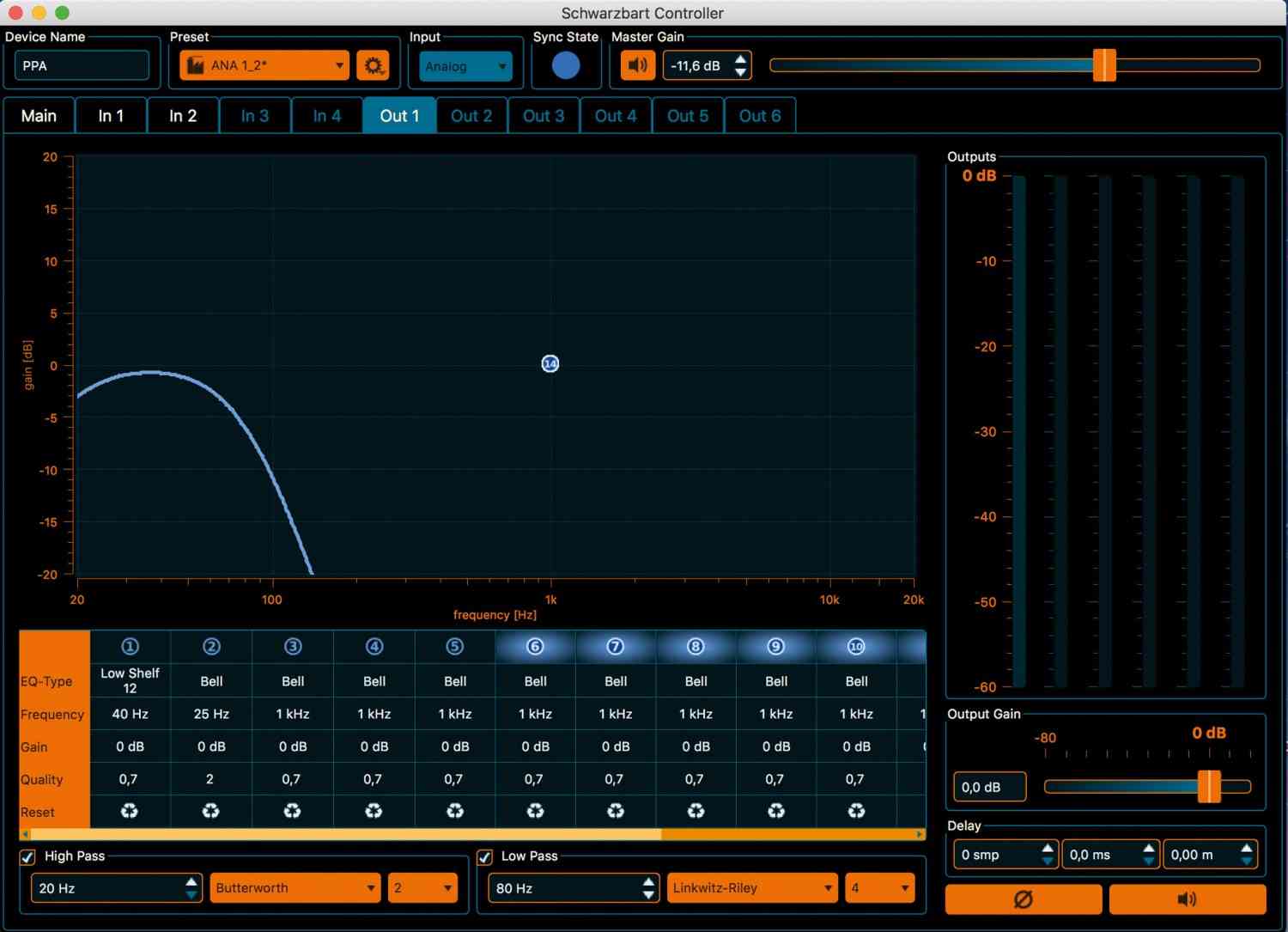Switch to the Main tab
This screenshot has width=1288, height=932.
39,116
